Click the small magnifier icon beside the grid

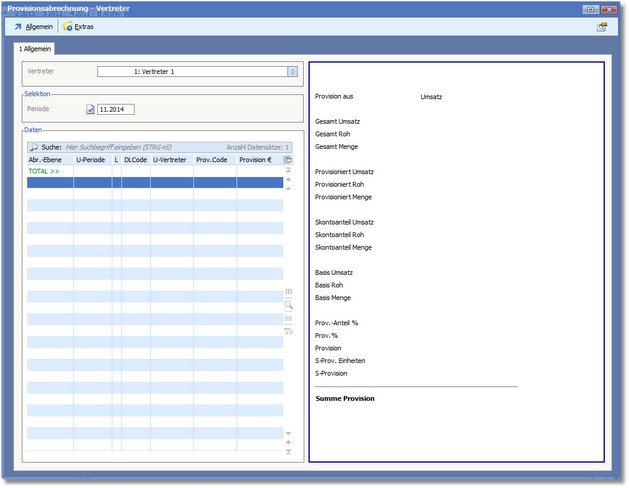click(x=288, y=304)
